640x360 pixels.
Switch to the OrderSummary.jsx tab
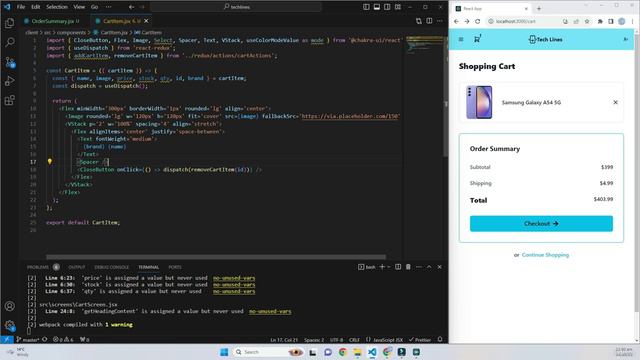tap(52, 21)
